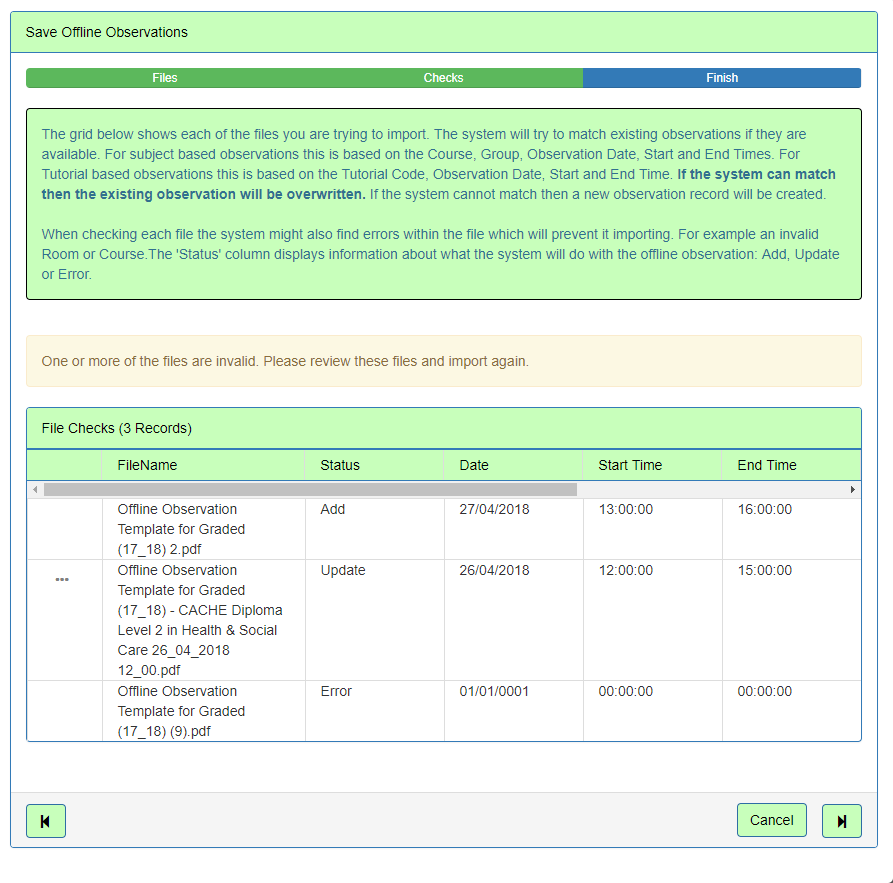
Task: Click the 'File Checks (3 Records)' heading
Action: (x=117, y=428)
